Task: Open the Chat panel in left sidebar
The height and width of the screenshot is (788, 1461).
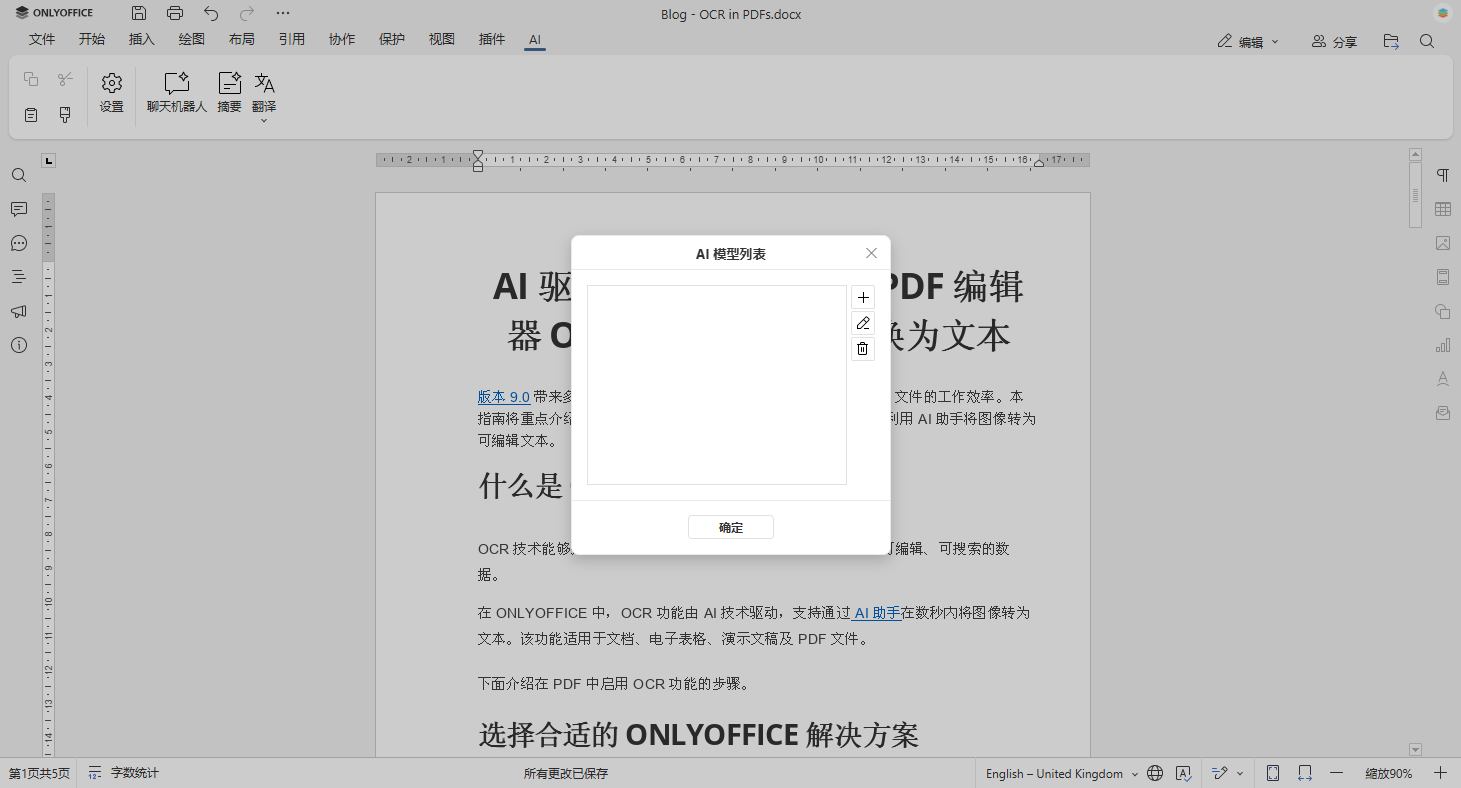Action: tap(19, 243)
